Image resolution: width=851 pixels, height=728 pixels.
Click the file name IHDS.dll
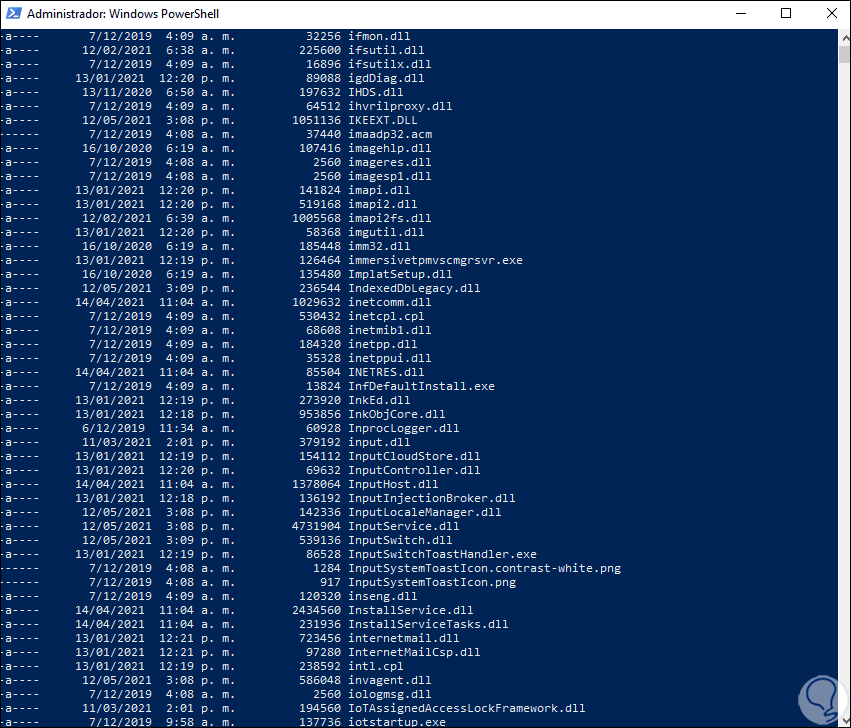(x=376, y=92)
